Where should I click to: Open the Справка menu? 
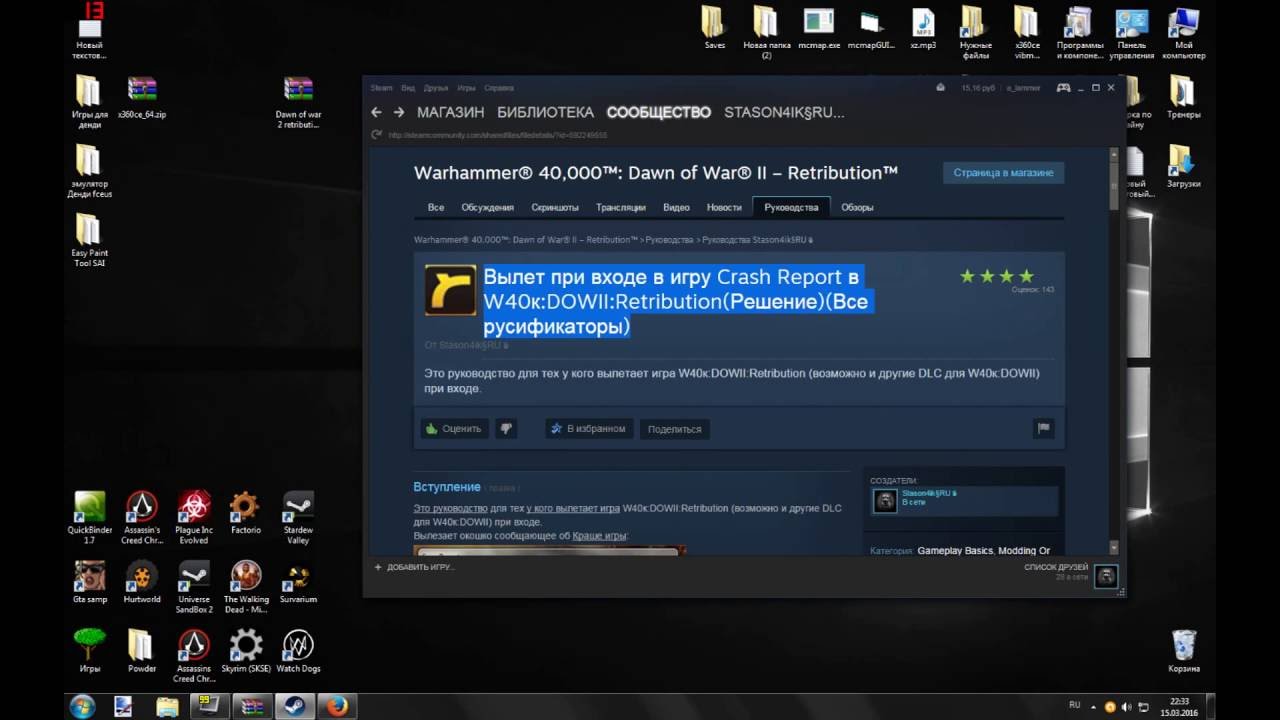coord(498,88)
